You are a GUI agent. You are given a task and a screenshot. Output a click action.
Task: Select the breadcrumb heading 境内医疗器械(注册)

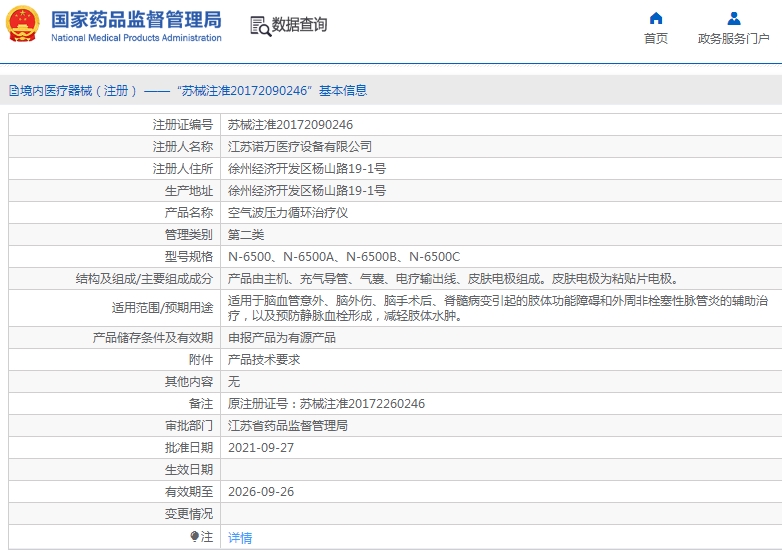[x=78, y=91]
